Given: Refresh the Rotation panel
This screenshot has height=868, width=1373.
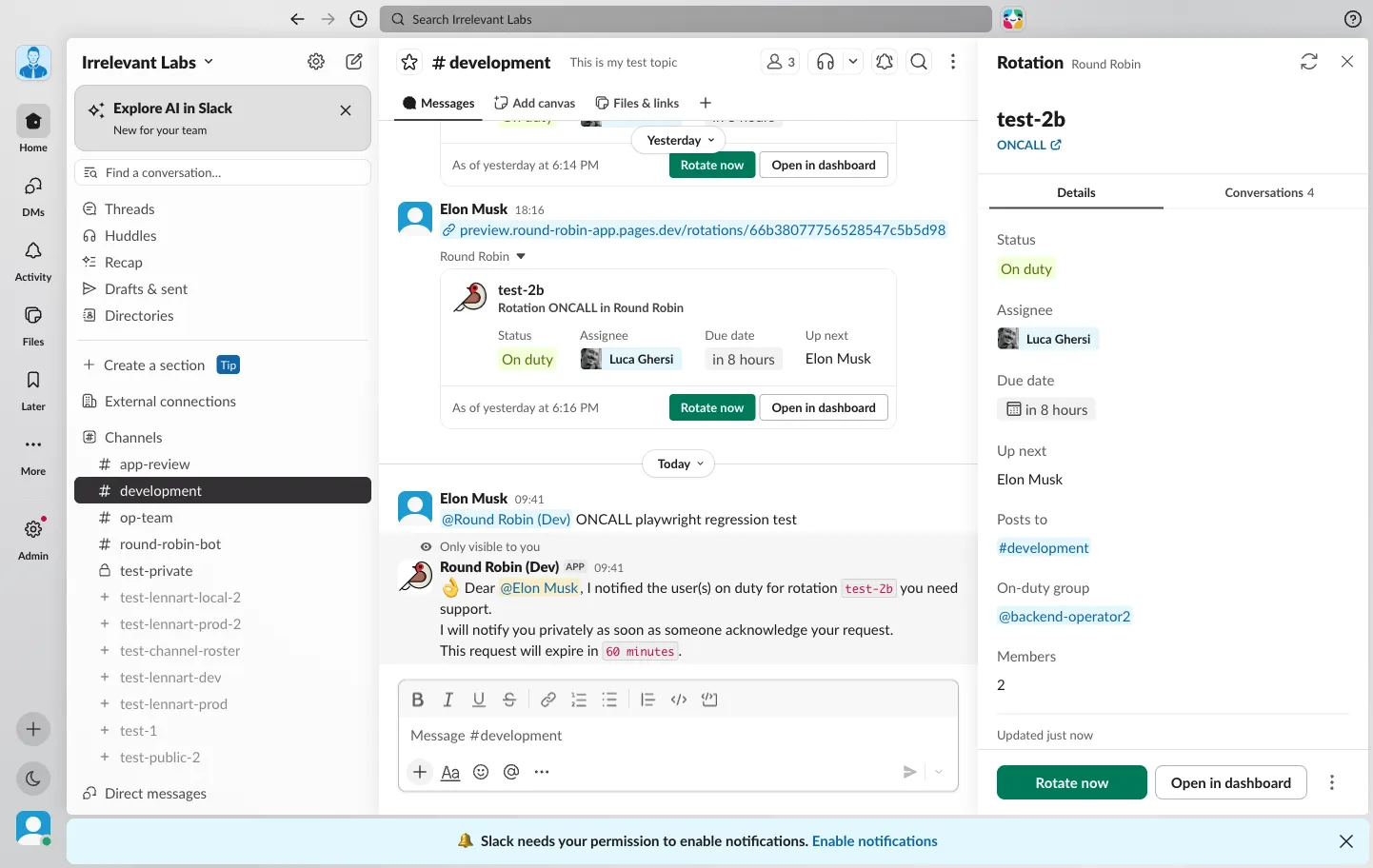Looking at the screenshot, I should click(1309, 62).
